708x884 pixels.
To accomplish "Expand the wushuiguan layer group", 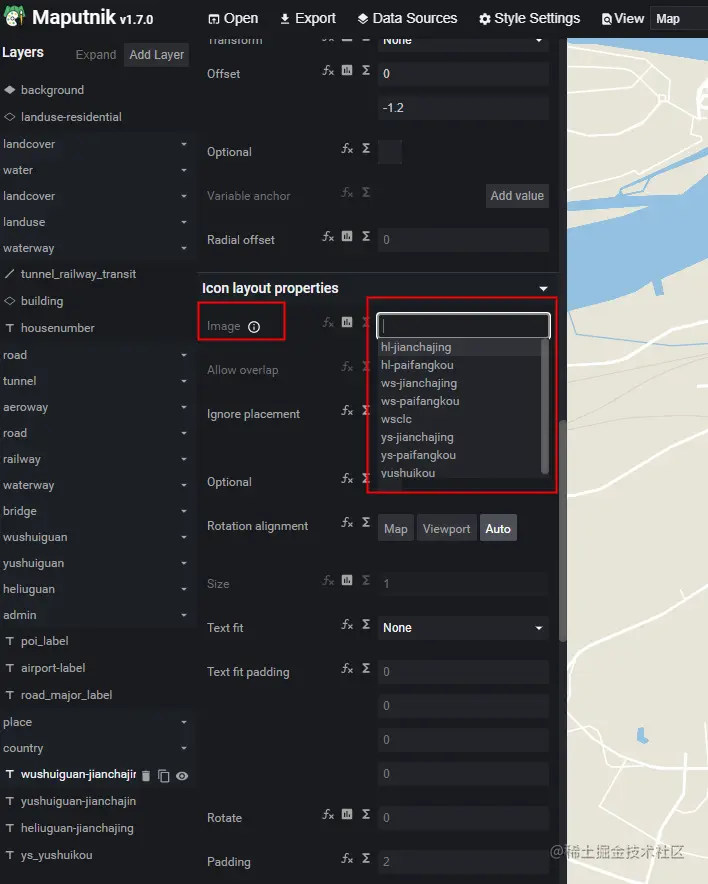I will (x=184, y=537).
